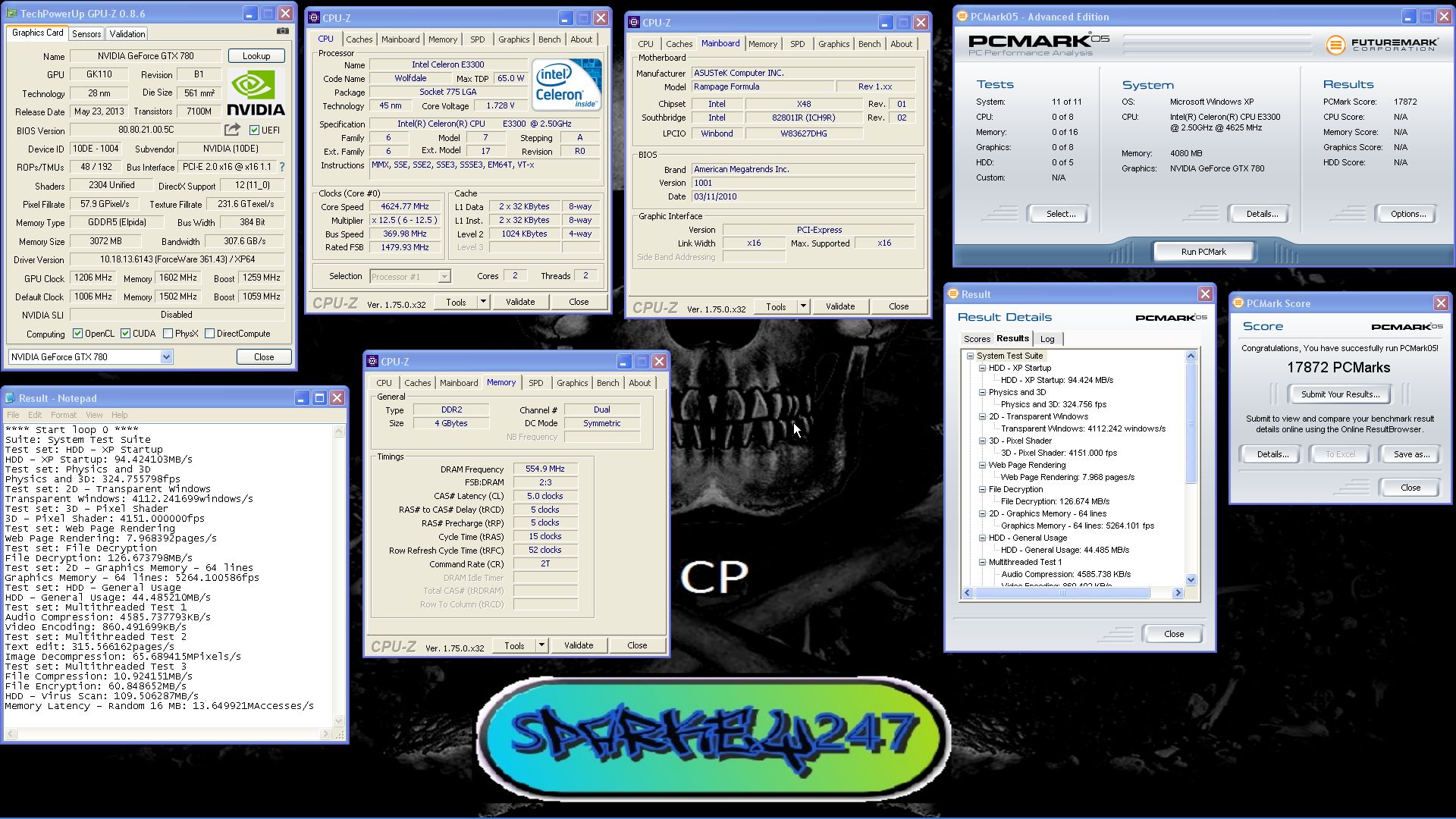
Task: Click the Result Details vertical scrollbar thumb
Action: [x=1191, y=422]
